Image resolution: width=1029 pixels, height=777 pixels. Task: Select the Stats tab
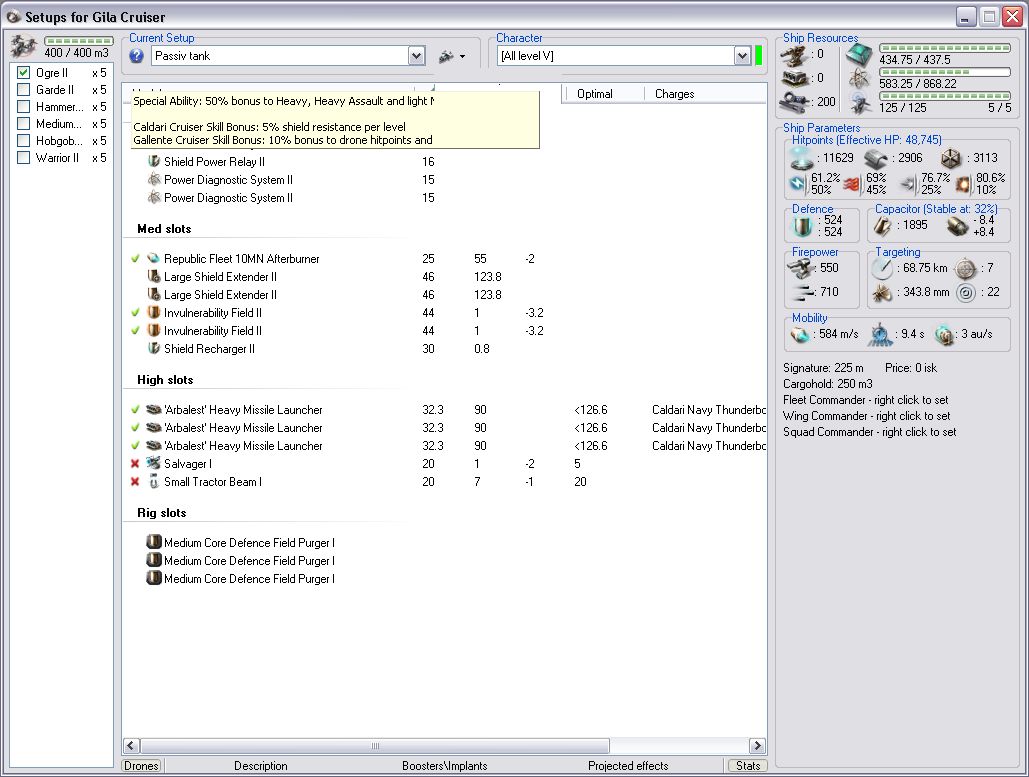(747, 766)
